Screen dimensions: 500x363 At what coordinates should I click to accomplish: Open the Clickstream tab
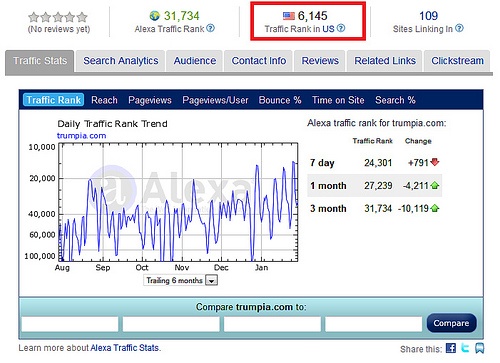click(457, 61)
